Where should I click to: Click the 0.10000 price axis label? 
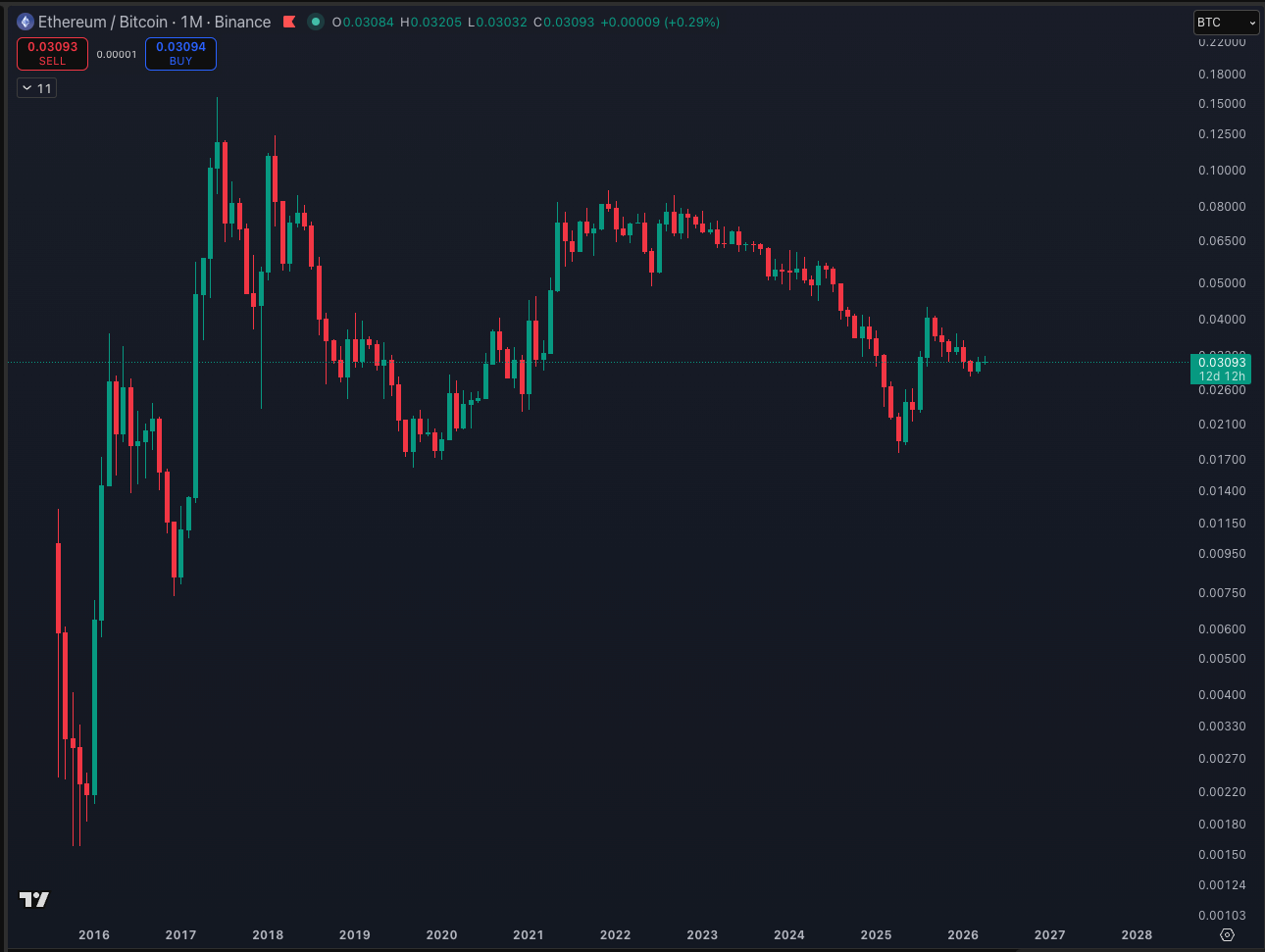point(1222,171)
